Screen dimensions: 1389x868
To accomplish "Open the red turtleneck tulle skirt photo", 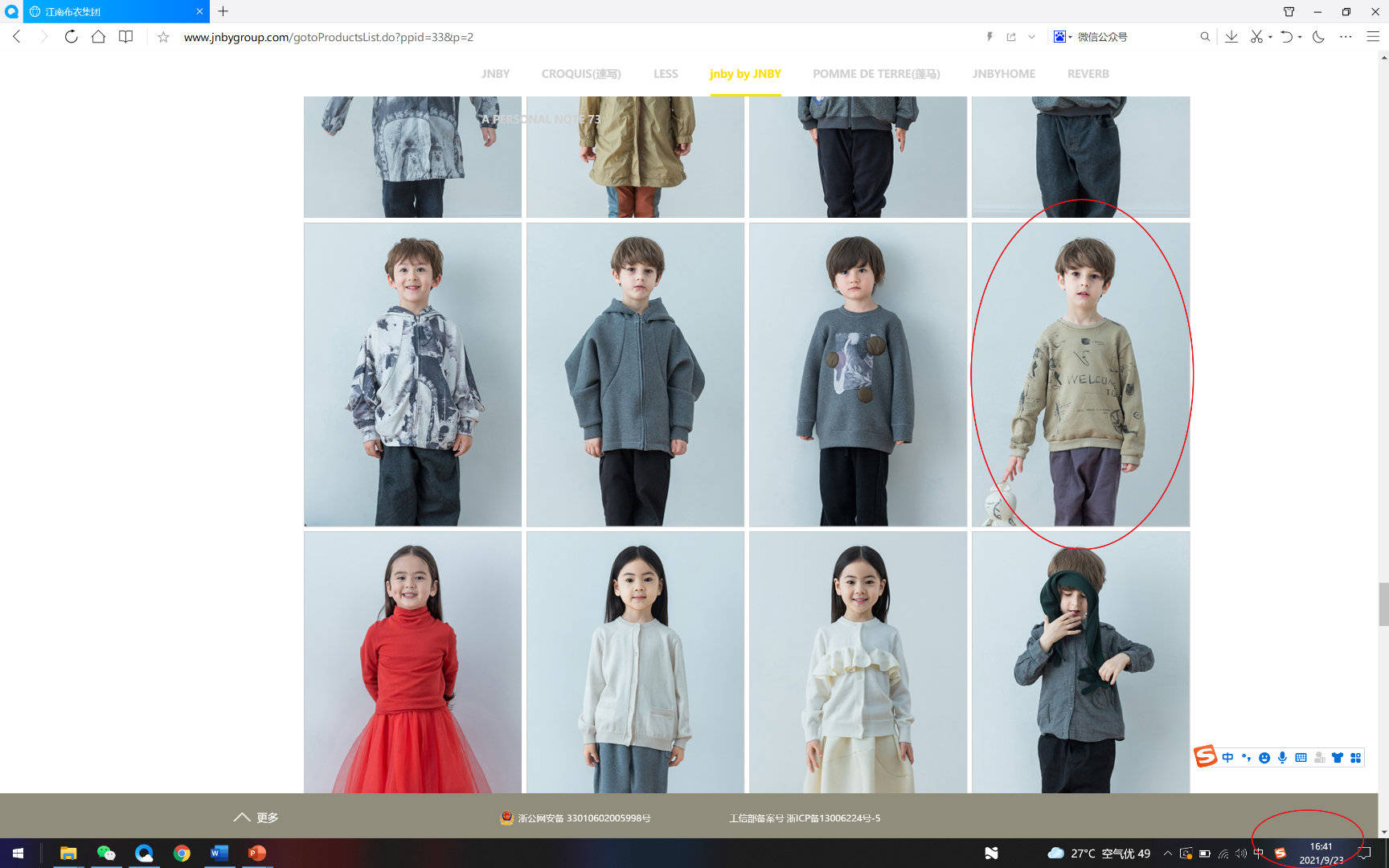I will [412, 662].
